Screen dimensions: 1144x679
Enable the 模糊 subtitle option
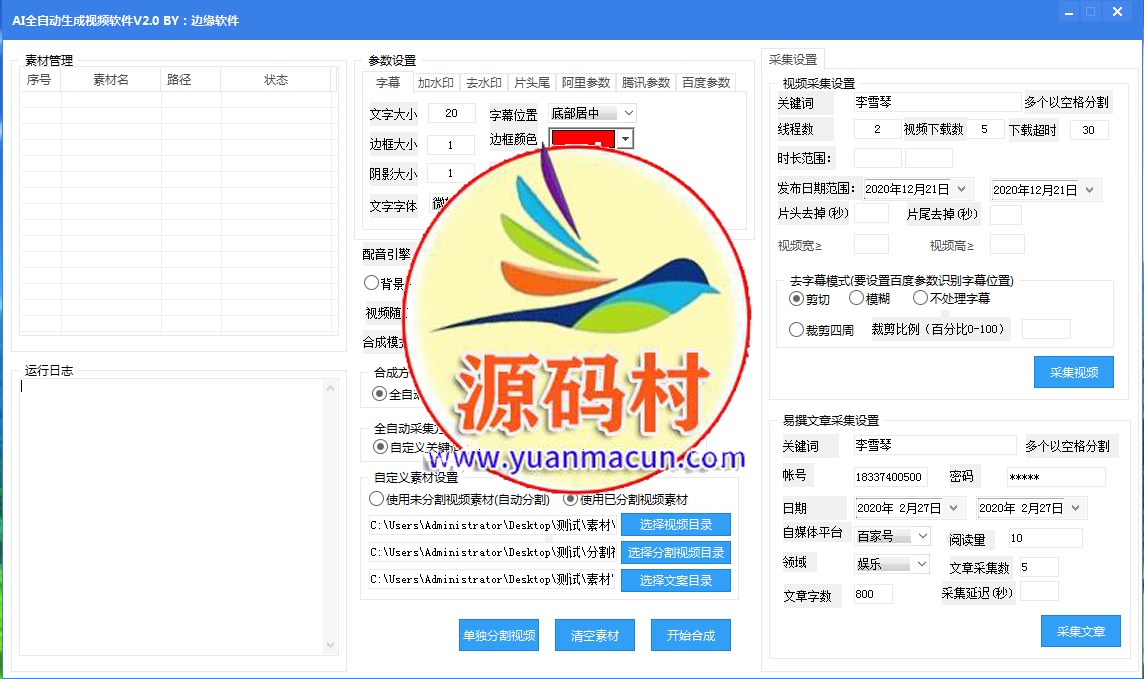click(867, 297)
